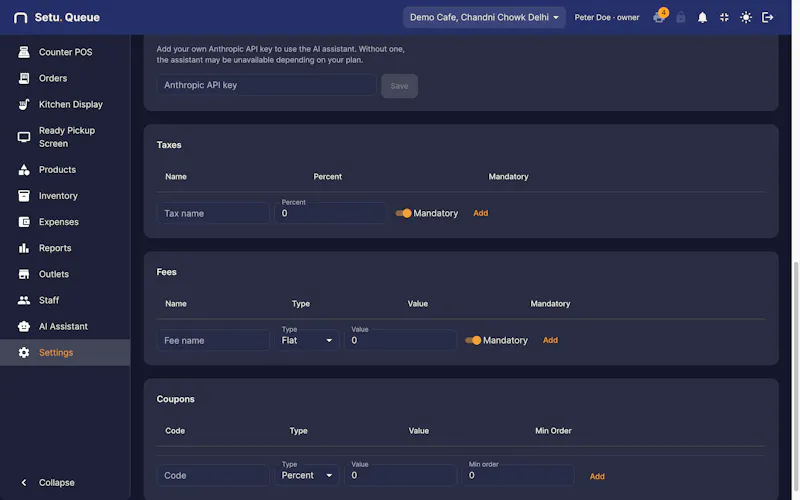800x500 pixels.
Task: Open Reports section
Action: coord(65,248)
